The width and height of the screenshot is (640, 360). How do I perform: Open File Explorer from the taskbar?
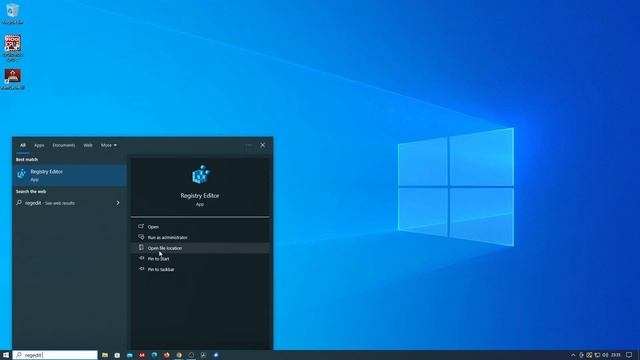pyautogui.click(x=105, y=355)
